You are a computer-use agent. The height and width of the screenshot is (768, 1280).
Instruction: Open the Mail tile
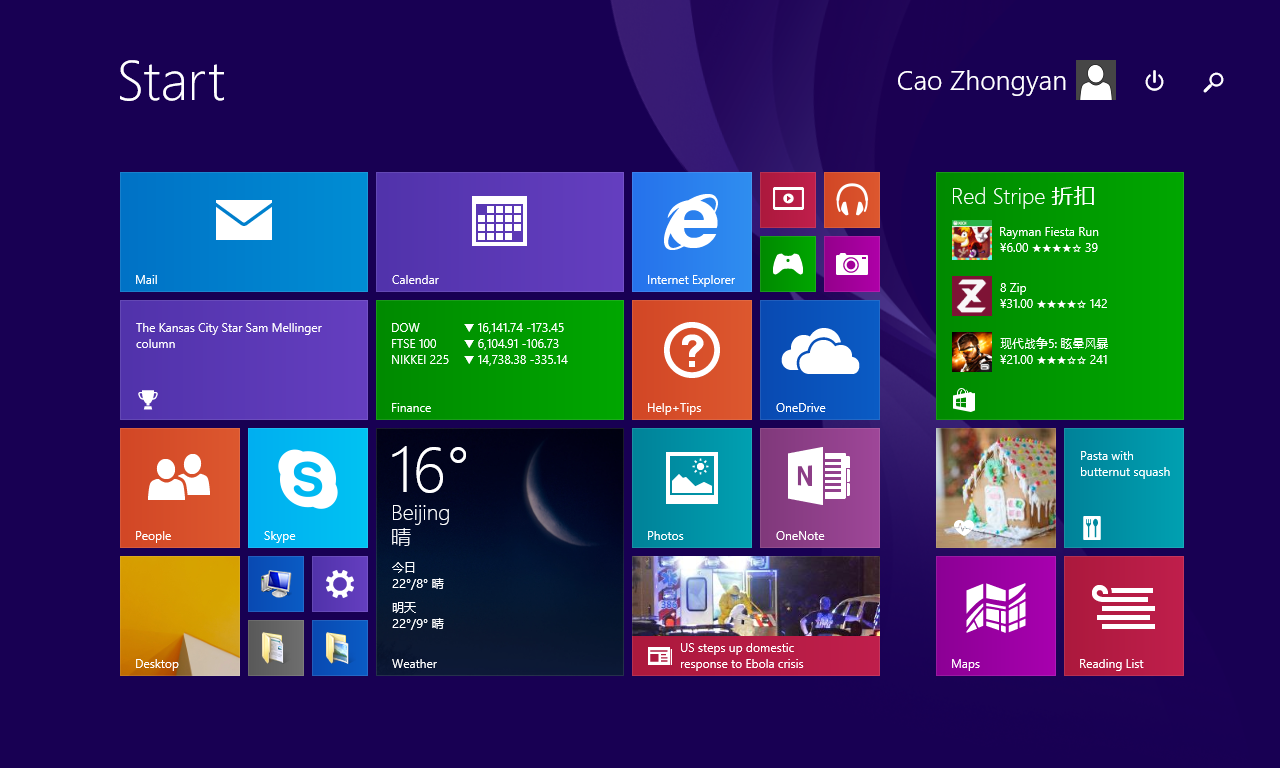(244, 232)
